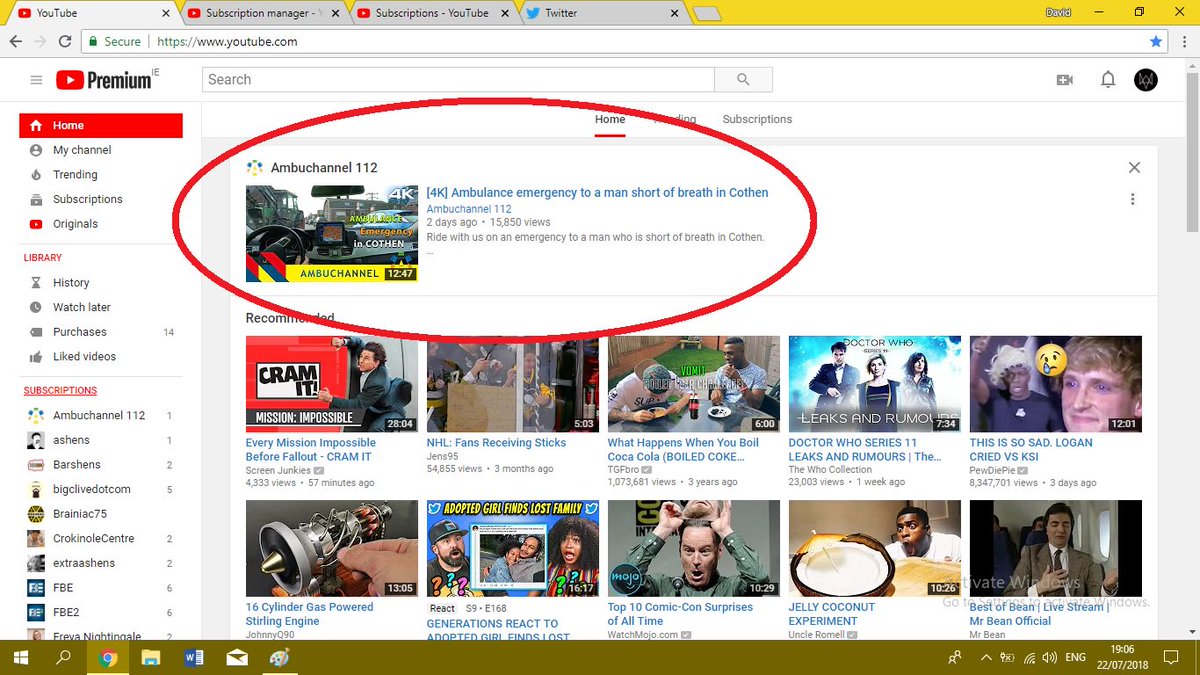Image resolution: width=1200 pixels, height=675 pixels.
Task: Open the upload video camera icon
Action: tap(1064, 80)
